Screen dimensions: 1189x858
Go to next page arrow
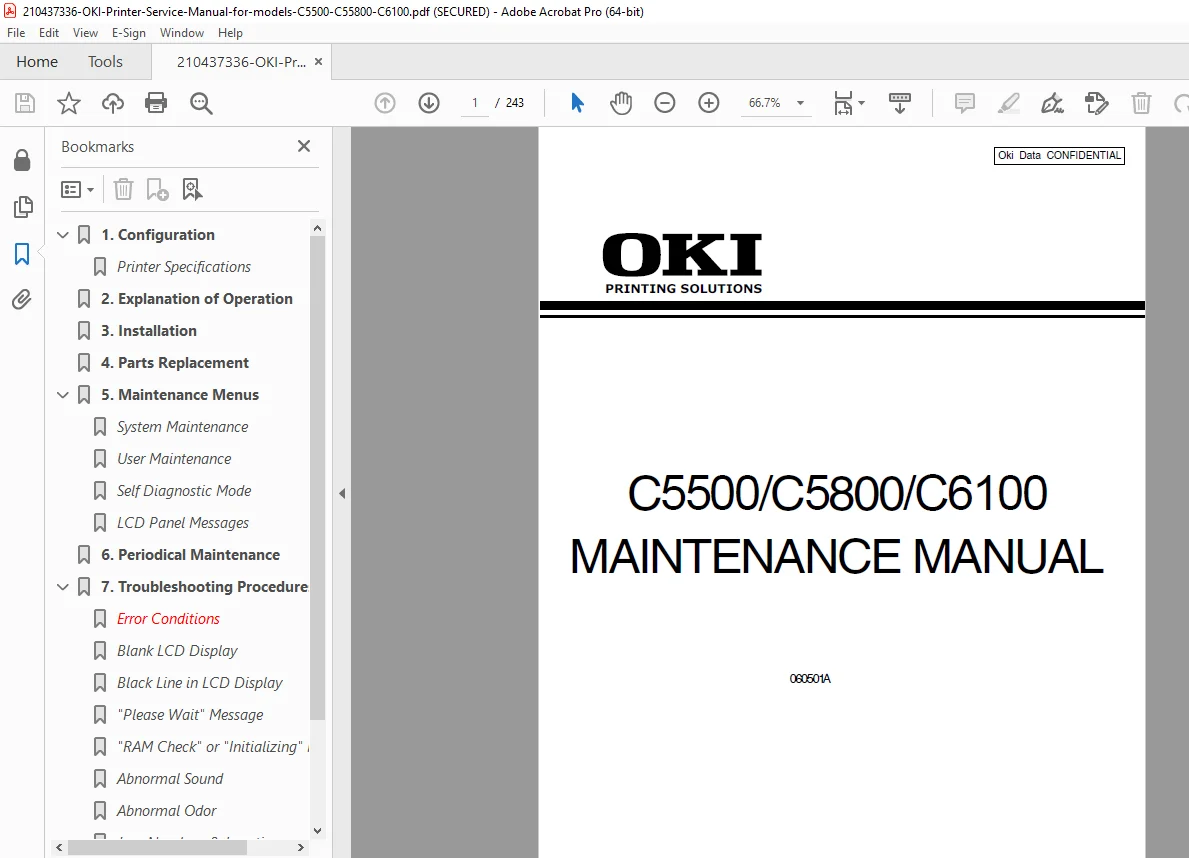429,102
